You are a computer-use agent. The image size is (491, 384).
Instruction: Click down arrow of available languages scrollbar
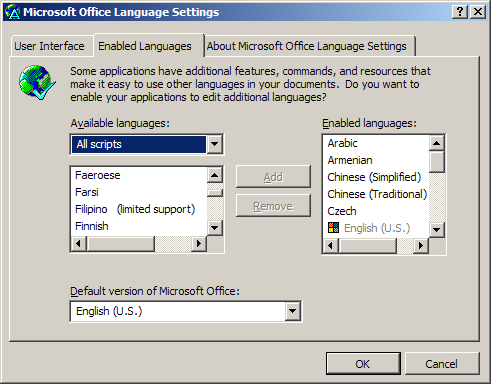tap(215, 228)
